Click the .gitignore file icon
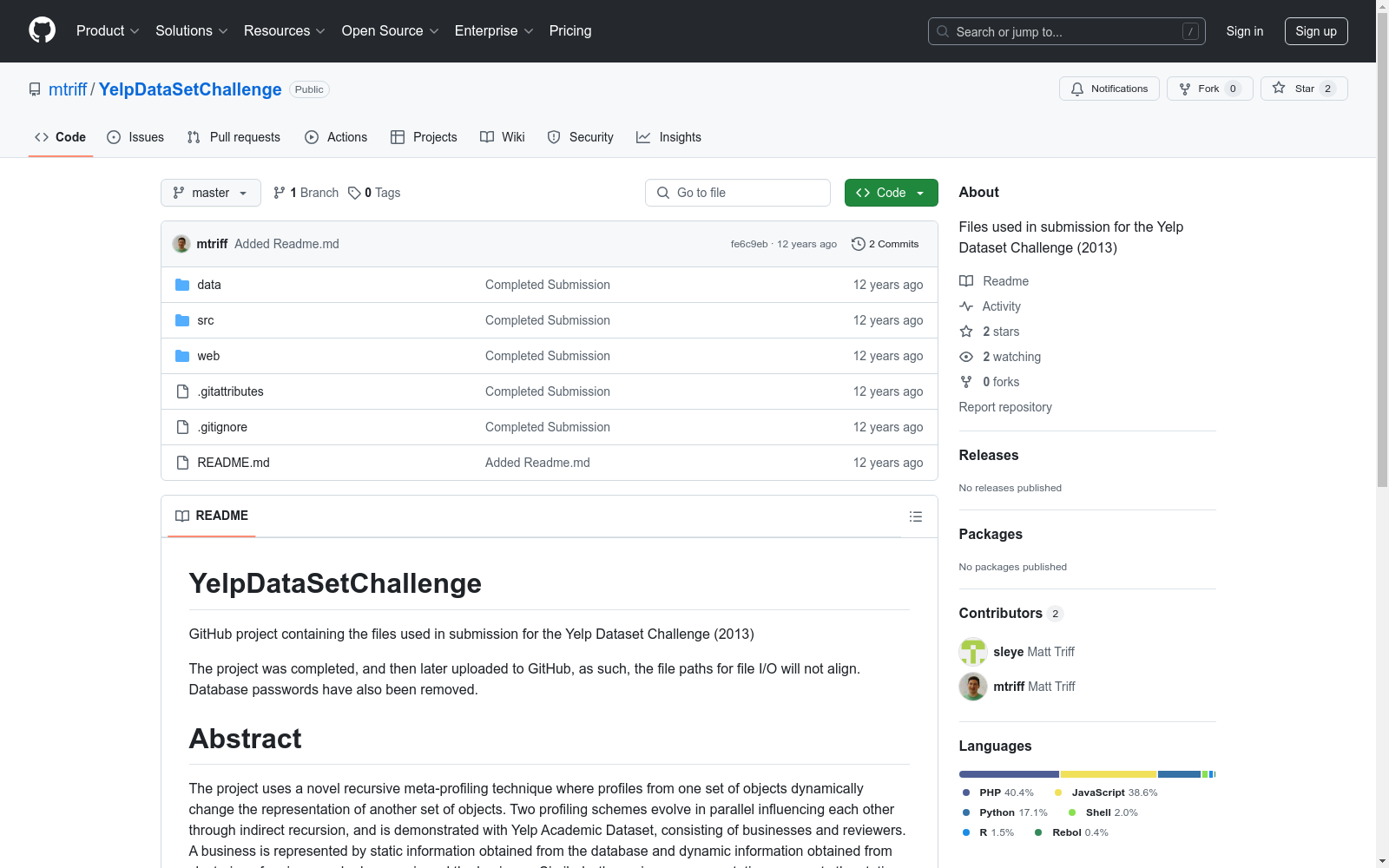 (182, 427)
